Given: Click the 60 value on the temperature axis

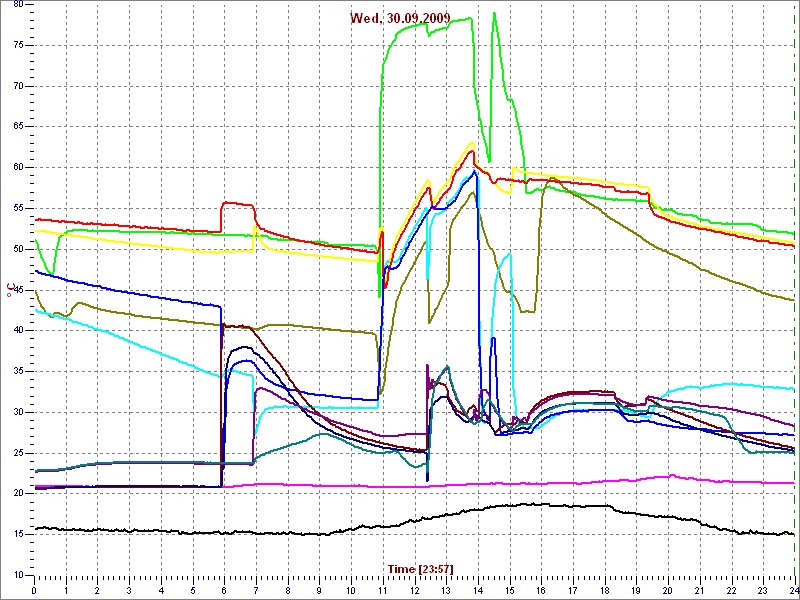Looking at the screenshot, I should tap(17, 168).
